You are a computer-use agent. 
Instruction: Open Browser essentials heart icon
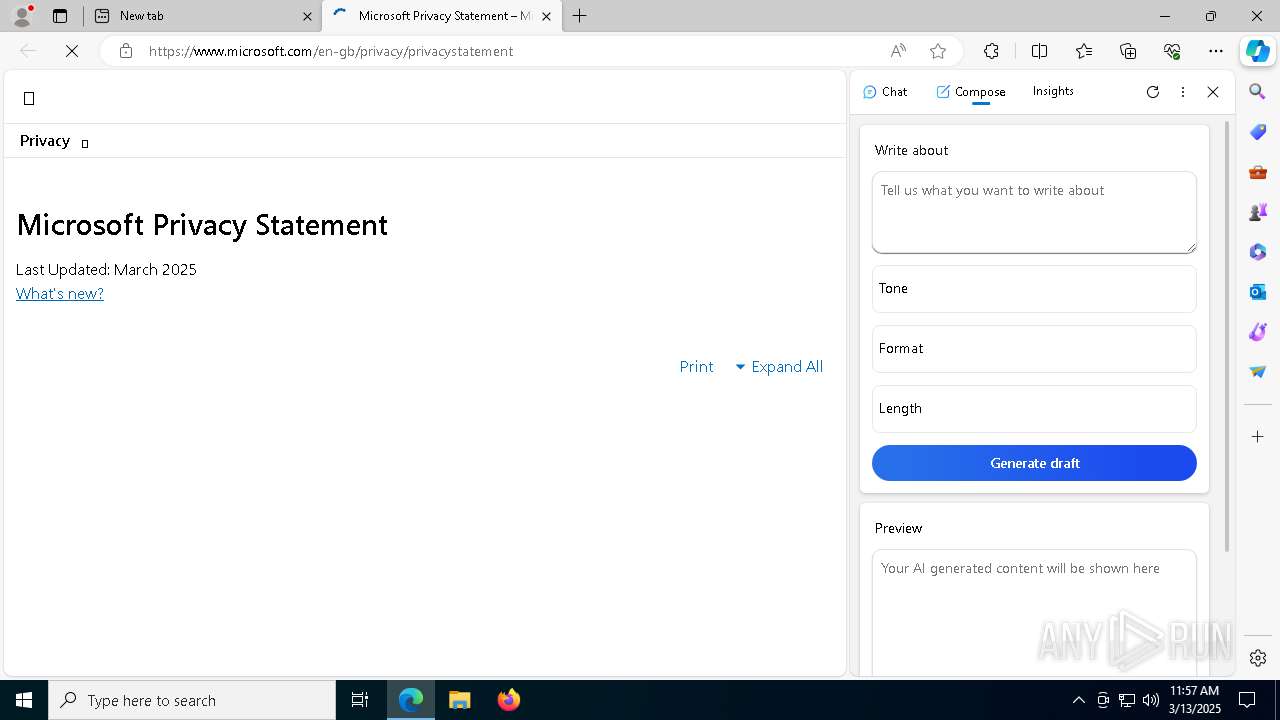1172,51
